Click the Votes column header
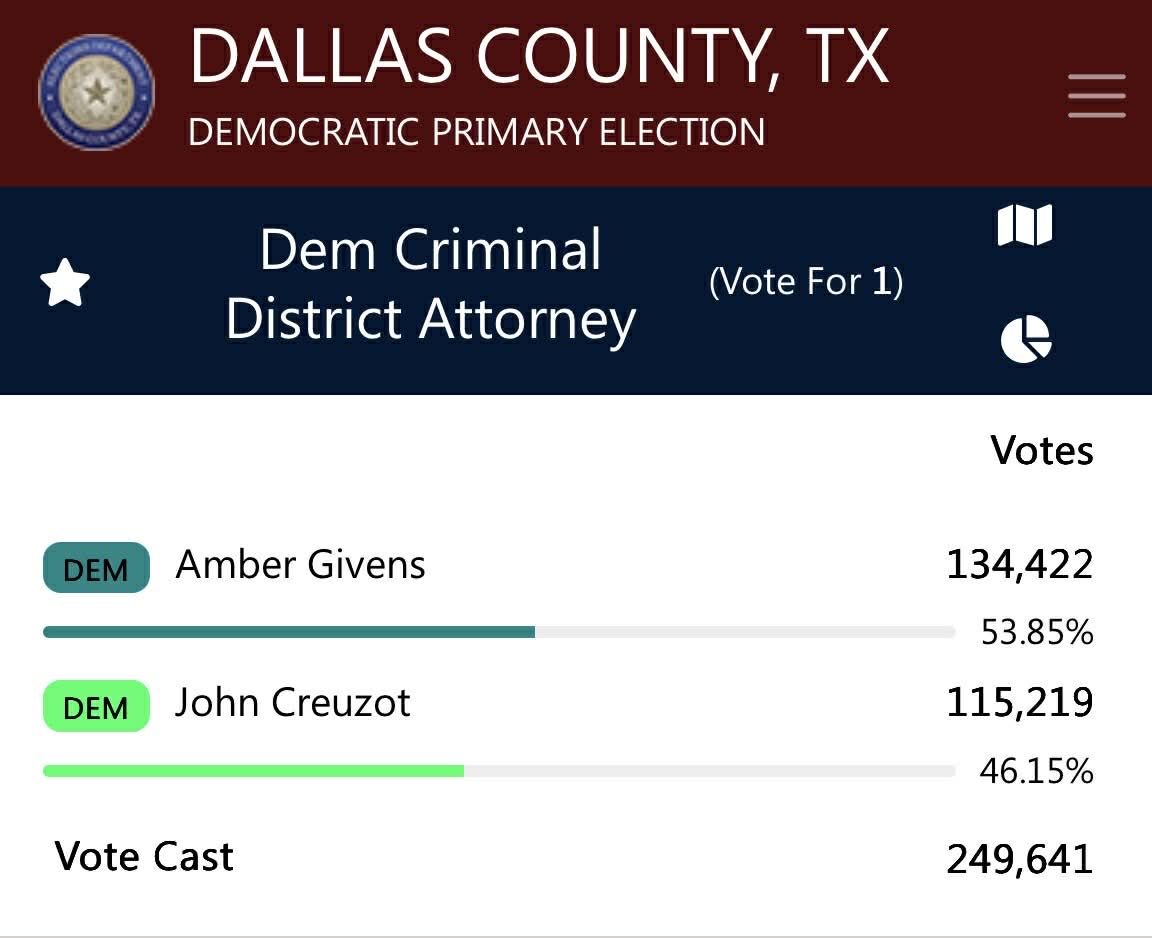 (1042, 451)
